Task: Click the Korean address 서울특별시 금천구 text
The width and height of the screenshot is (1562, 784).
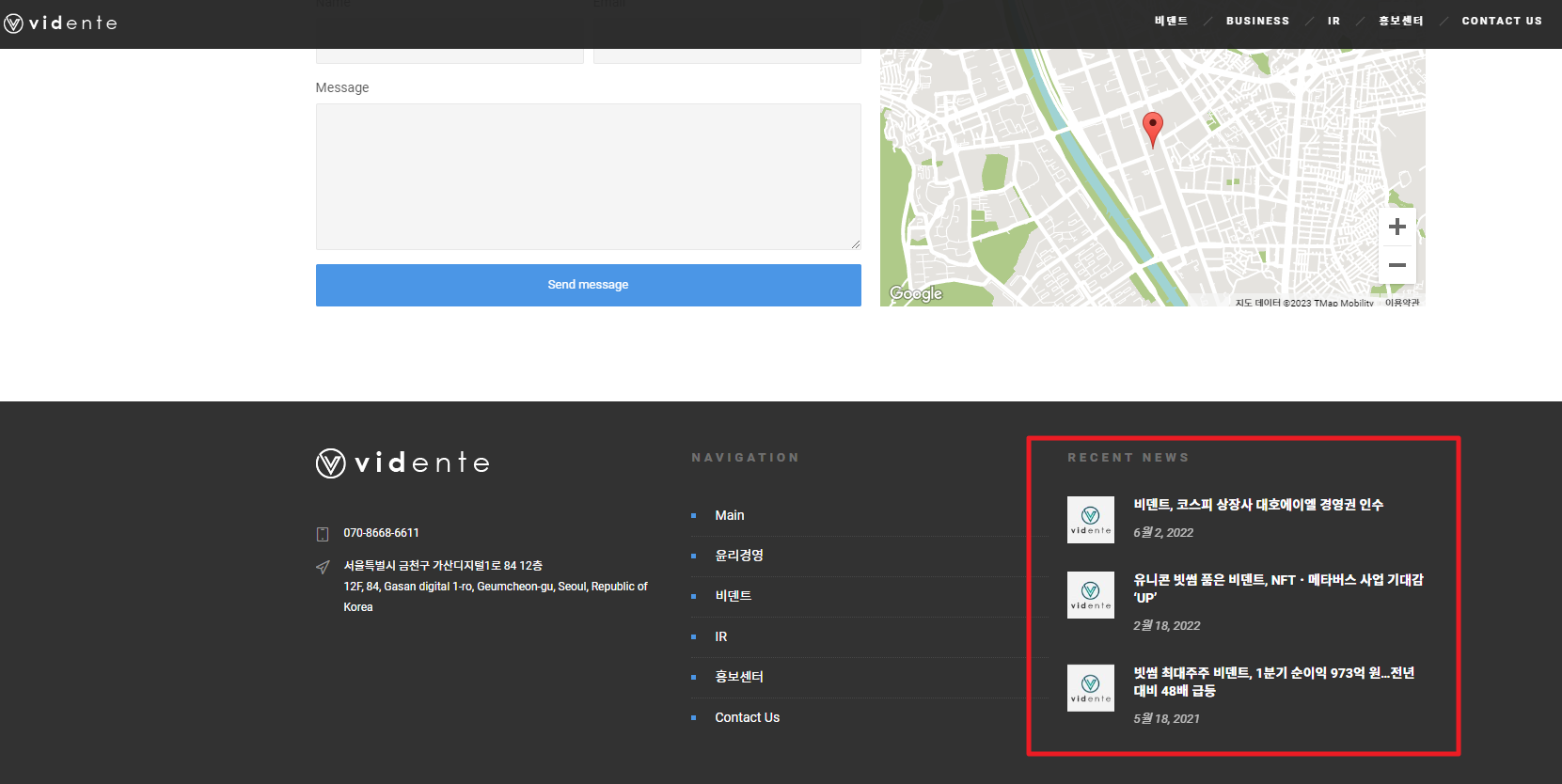Action: [443, 566]
